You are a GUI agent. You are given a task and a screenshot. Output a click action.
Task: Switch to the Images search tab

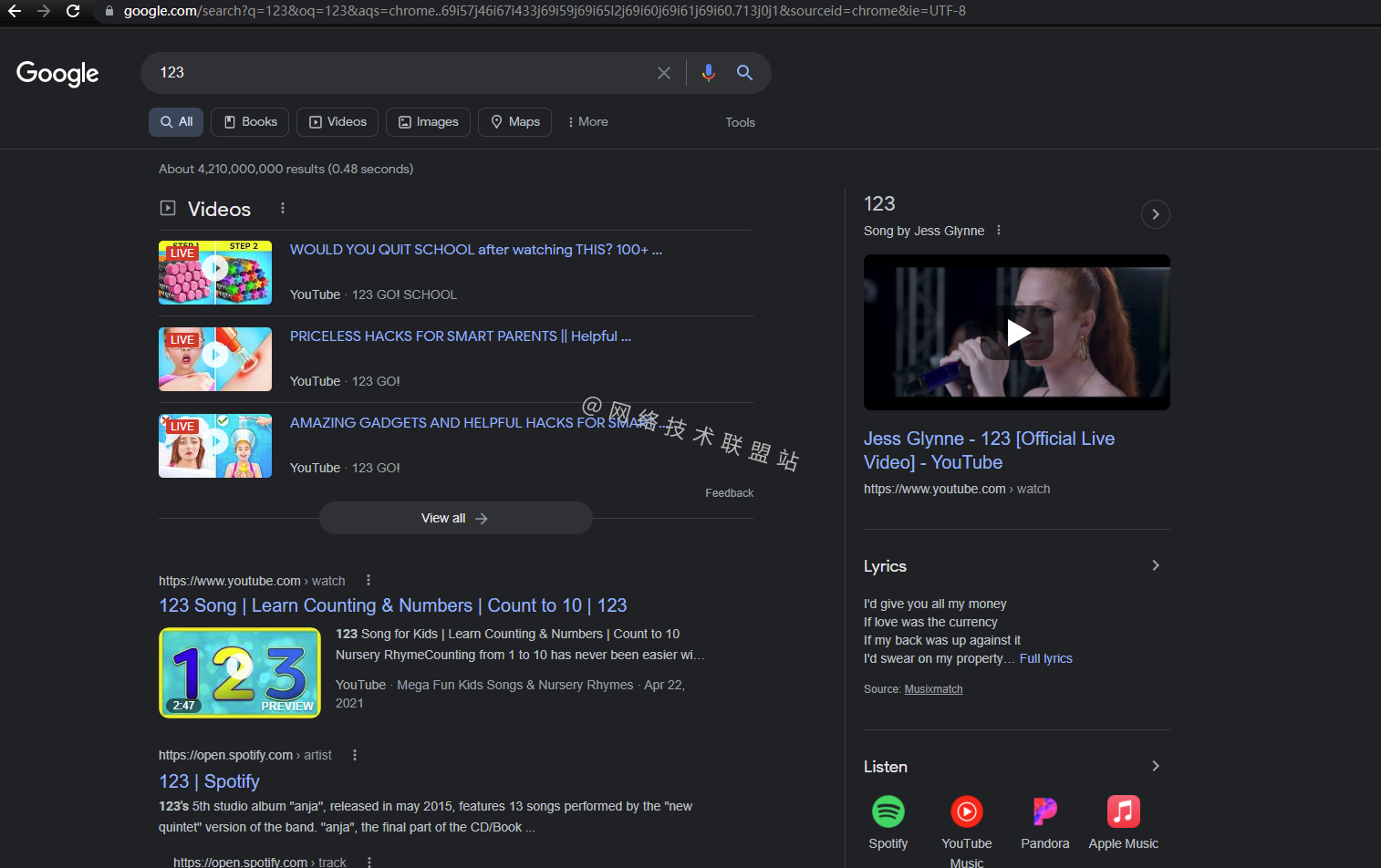tap(429, 122)
